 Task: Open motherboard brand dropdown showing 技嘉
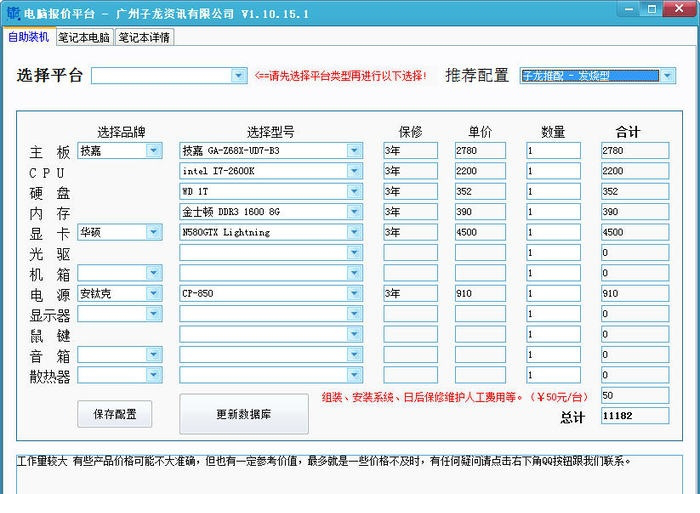pyautogui.click(x=154, y=150)
